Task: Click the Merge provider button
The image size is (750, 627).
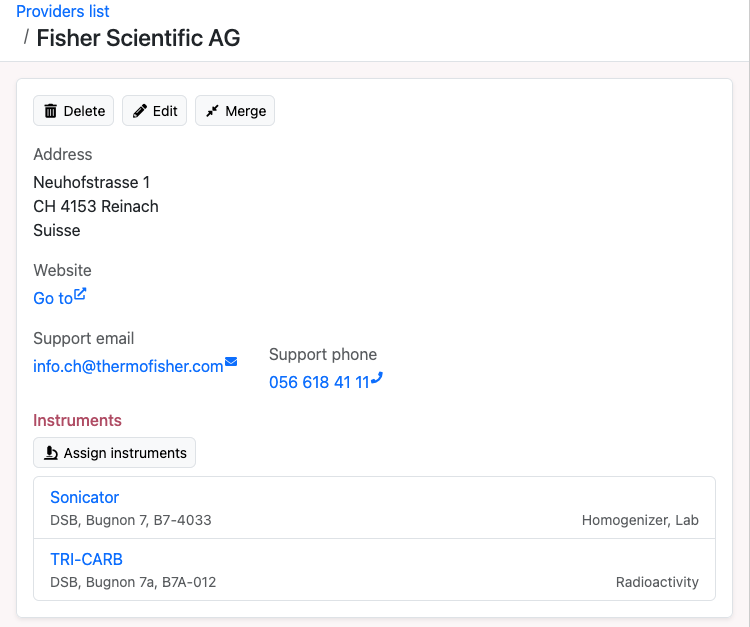Action: pyautogui.click(x=235, y=111)
